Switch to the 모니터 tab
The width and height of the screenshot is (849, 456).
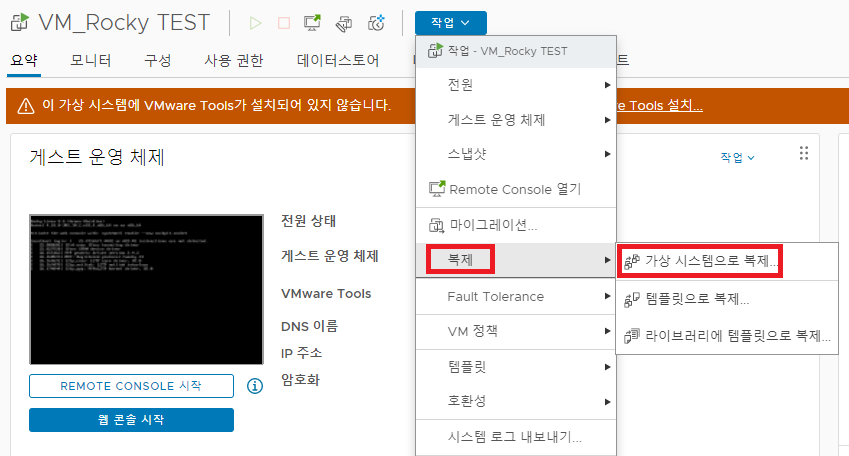pos(90,61)
